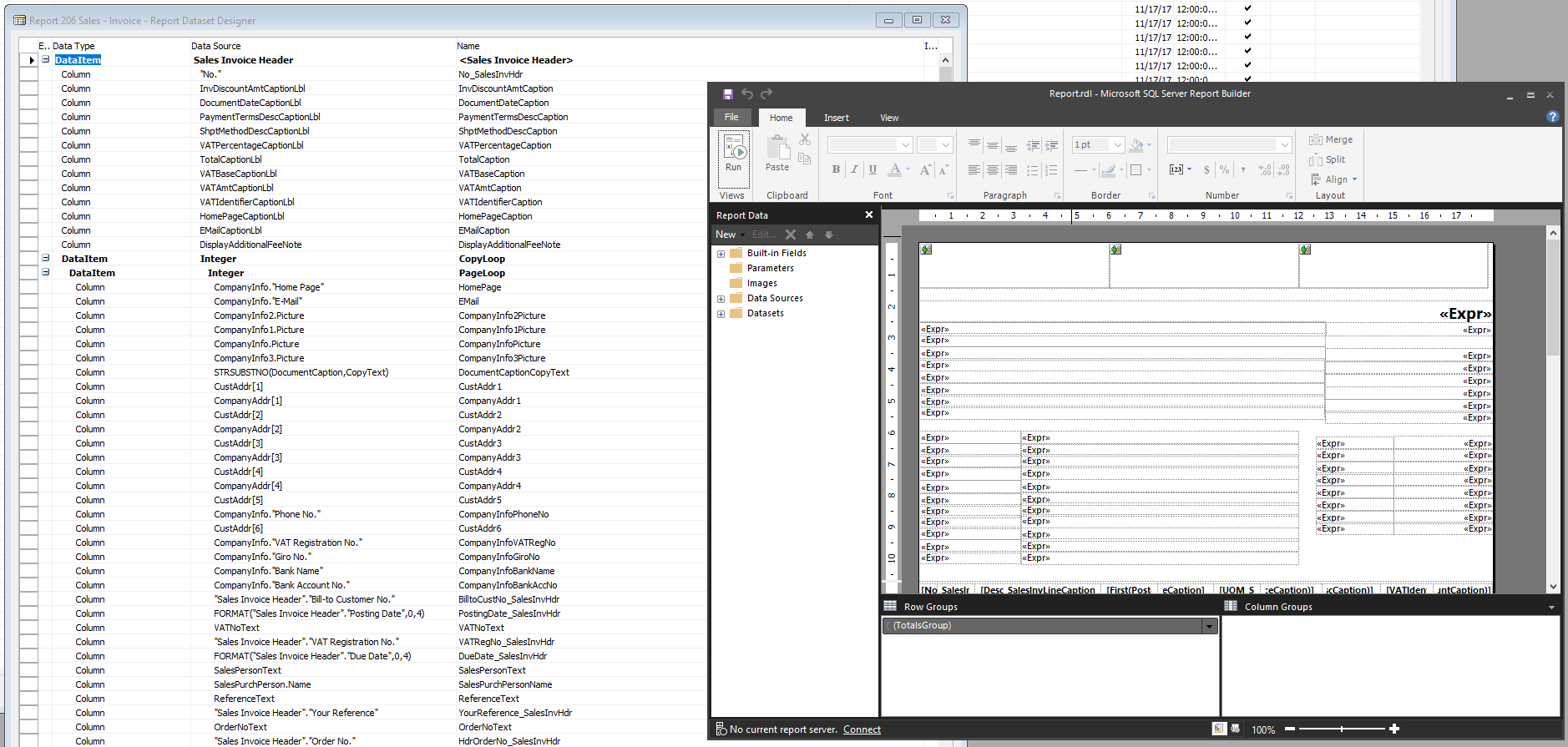Click the Connect report server link
This screenshot has width=1568, height=747.
[862, 729]
